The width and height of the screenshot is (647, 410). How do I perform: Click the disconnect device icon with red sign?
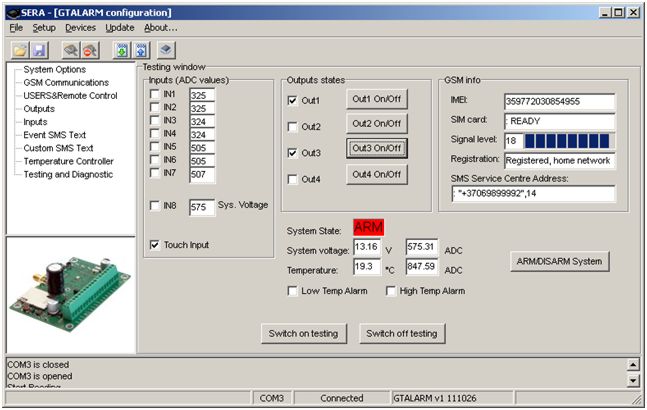(x=90, y=50)
